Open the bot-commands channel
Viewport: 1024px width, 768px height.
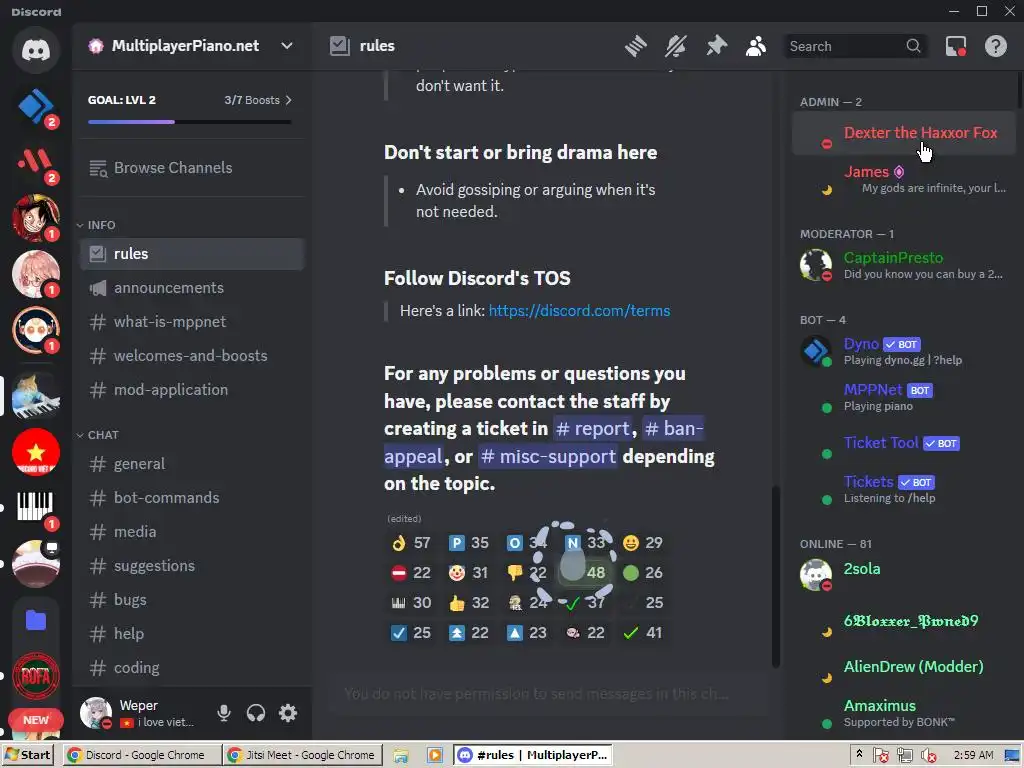tap(192, 498)
